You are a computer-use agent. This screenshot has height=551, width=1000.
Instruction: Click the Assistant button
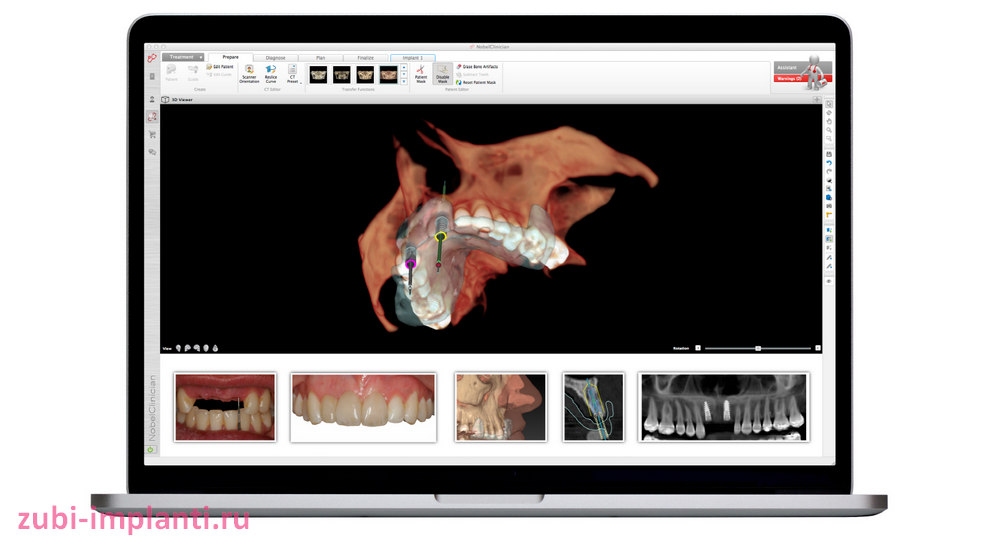point(788,68)
